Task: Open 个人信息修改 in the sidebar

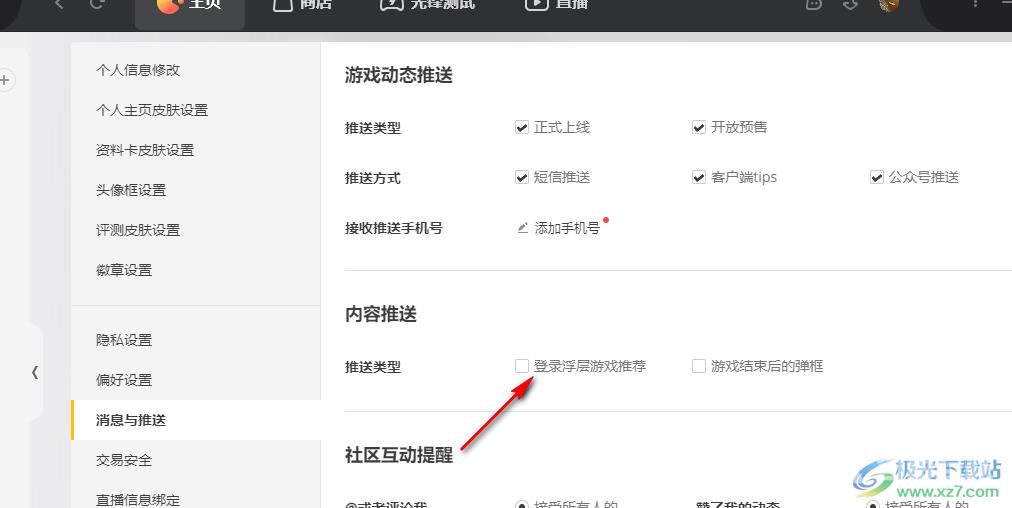Action: (x=138, y=70)
